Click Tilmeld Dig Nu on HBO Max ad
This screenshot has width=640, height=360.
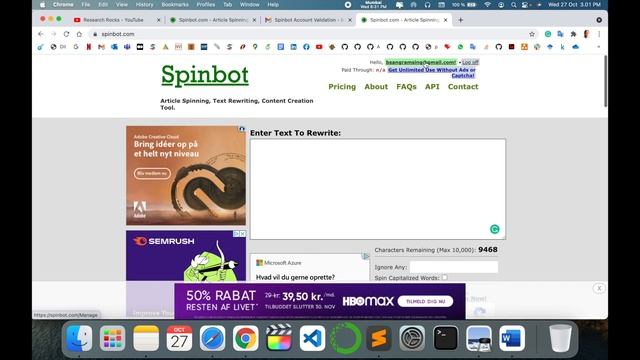point(425,301)
